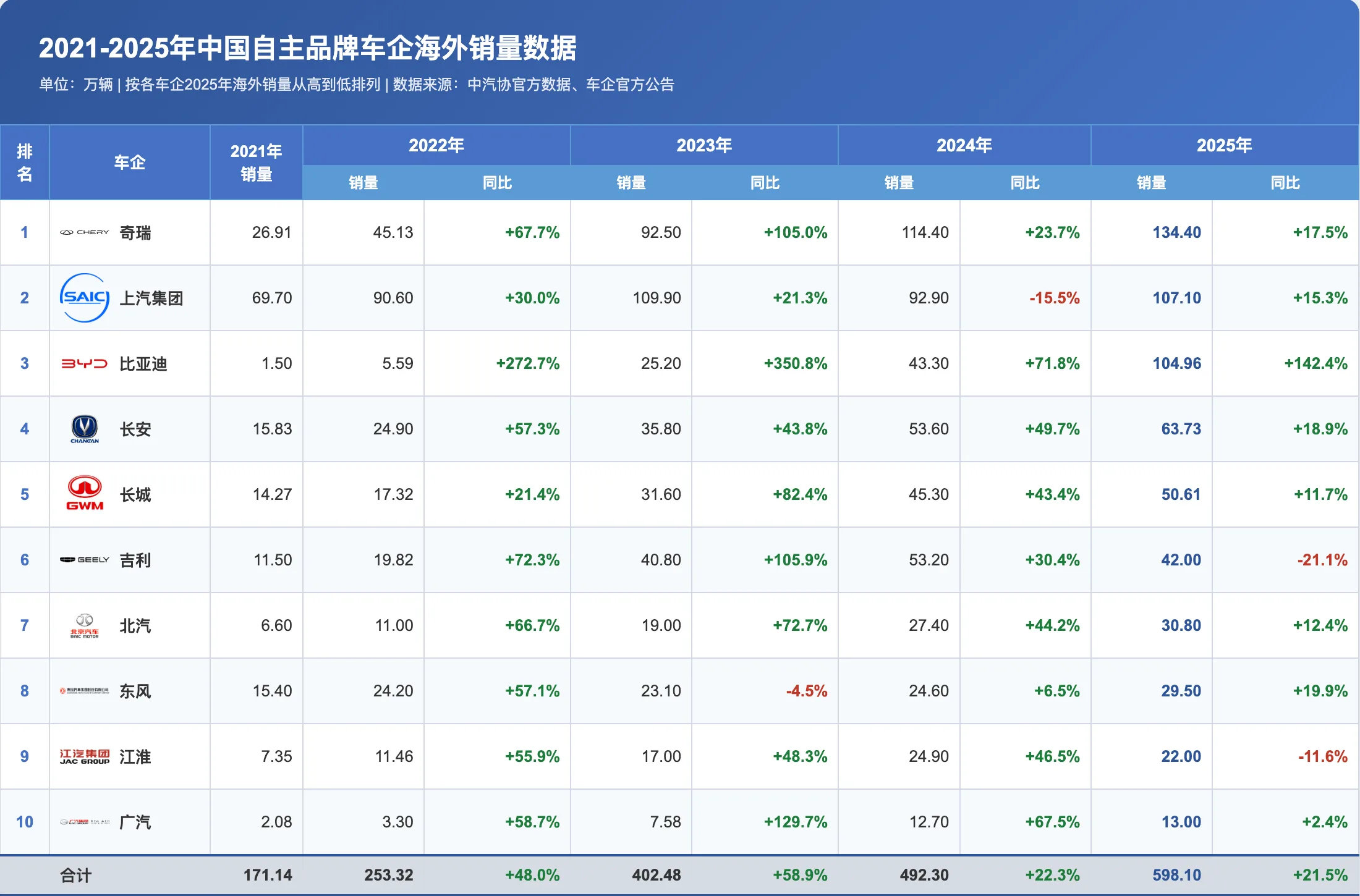Image resolution: width=1360 pixels, height=896 pixels.
Task: Click rank number 10
Action: coord(25,822)
